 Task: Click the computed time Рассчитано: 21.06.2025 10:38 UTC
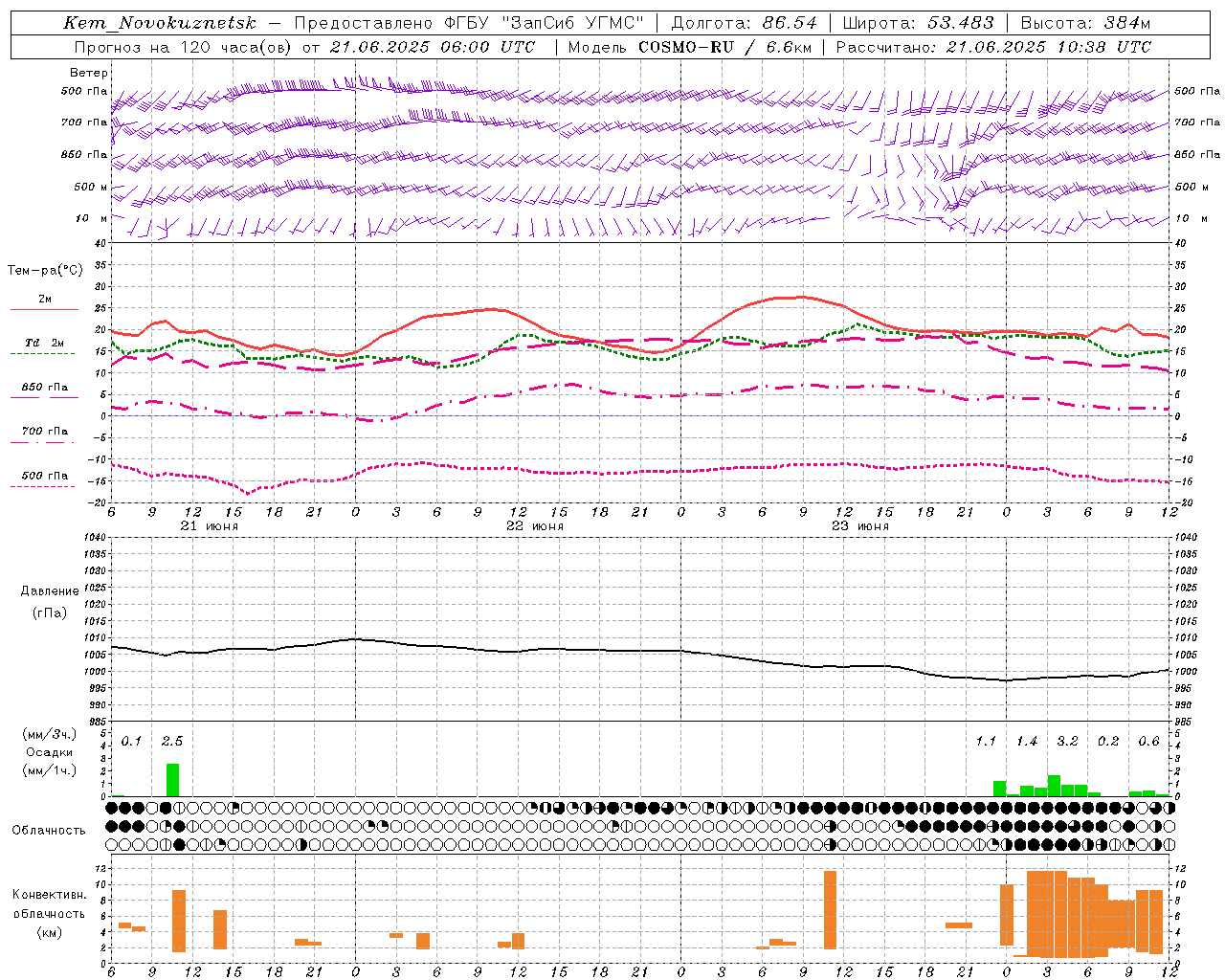[x=993, y=47]
